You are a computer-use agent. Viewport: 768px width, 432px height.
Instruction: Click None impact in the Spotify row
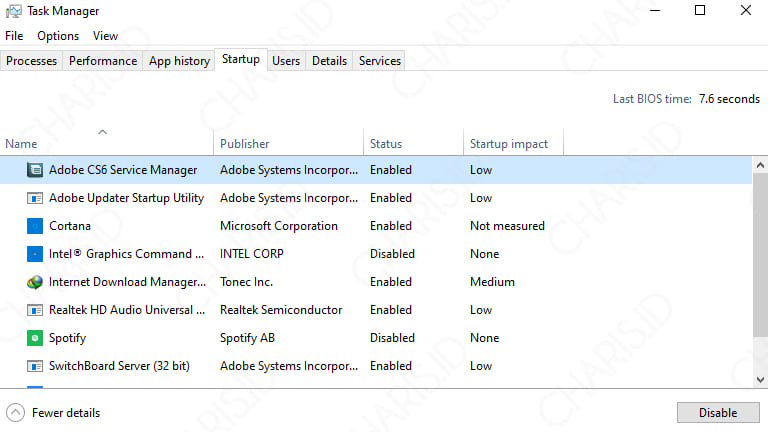(484, 338)
